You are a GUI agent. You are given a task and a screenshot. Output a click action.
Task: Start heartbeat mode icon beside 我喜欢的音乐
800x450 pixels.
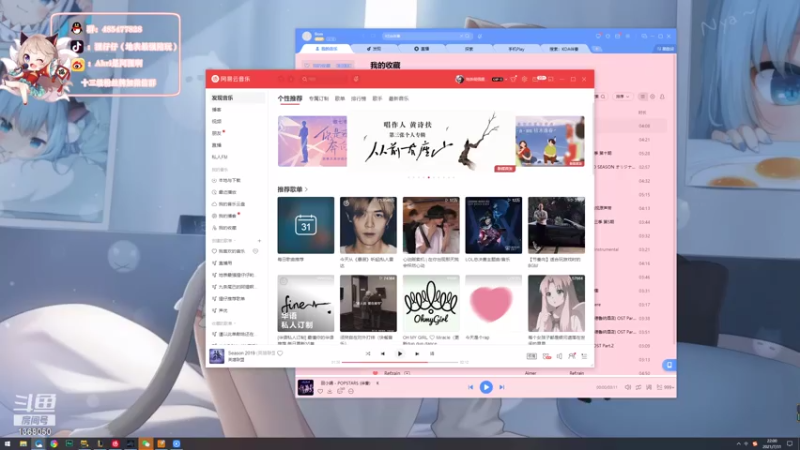coord(256,251)
